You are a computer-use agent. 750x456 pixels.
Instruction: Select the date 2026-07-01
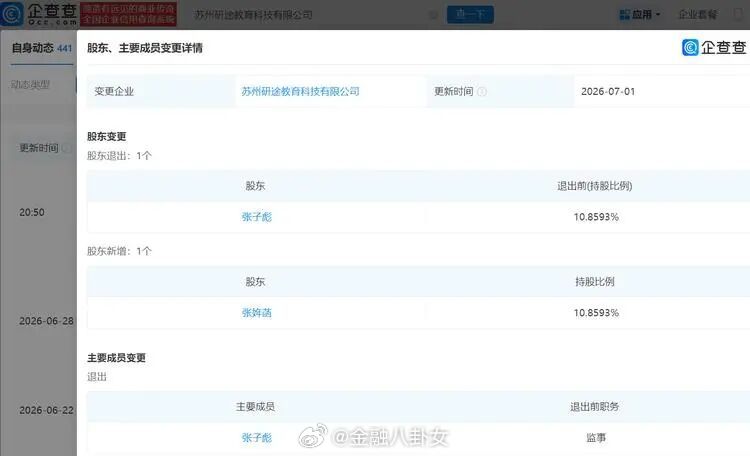point(608,91)
